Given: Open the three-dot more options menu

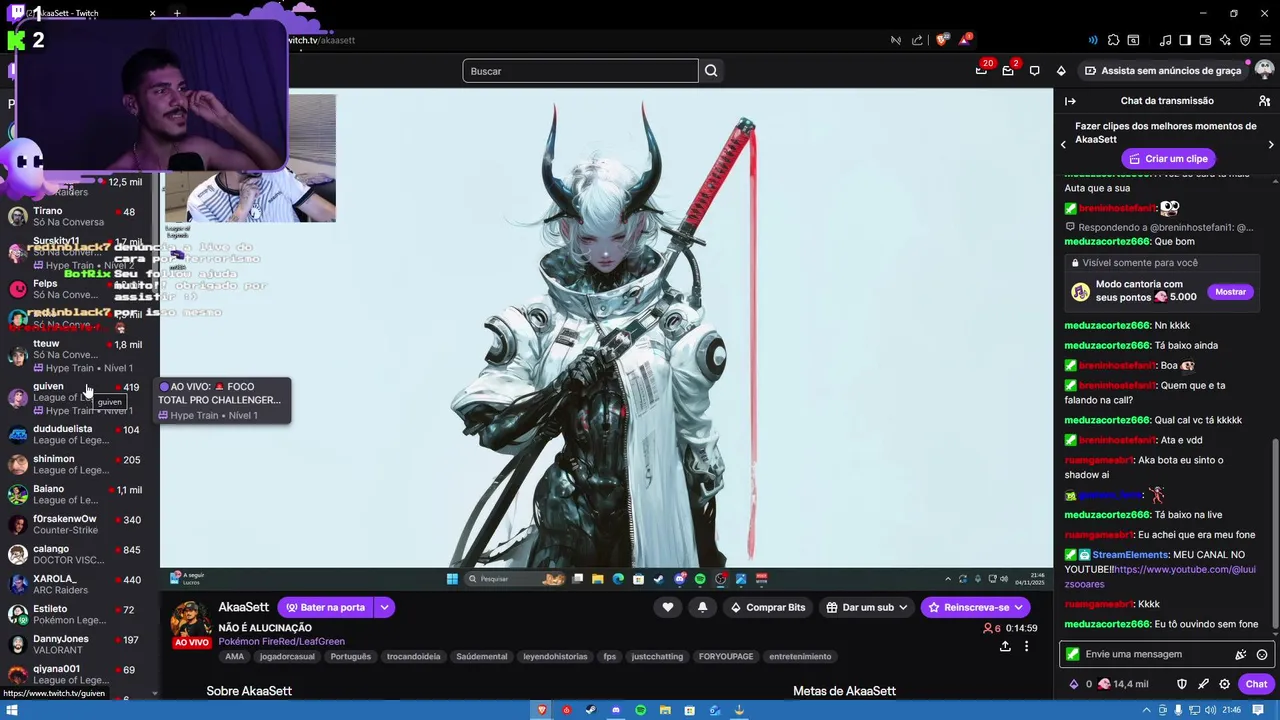Looking at the screenshot, I should click(x=1026, y=646).
